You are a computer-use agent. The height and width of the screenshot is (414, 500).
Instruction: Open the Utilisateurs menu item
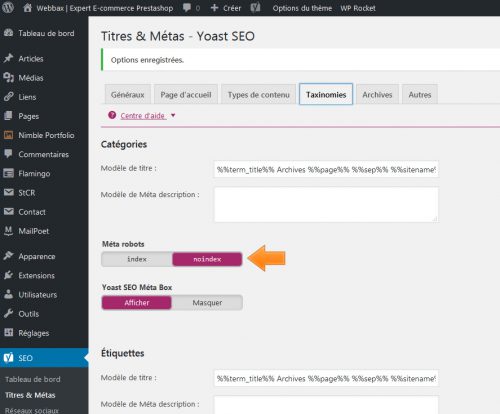(x=38, y=295)
